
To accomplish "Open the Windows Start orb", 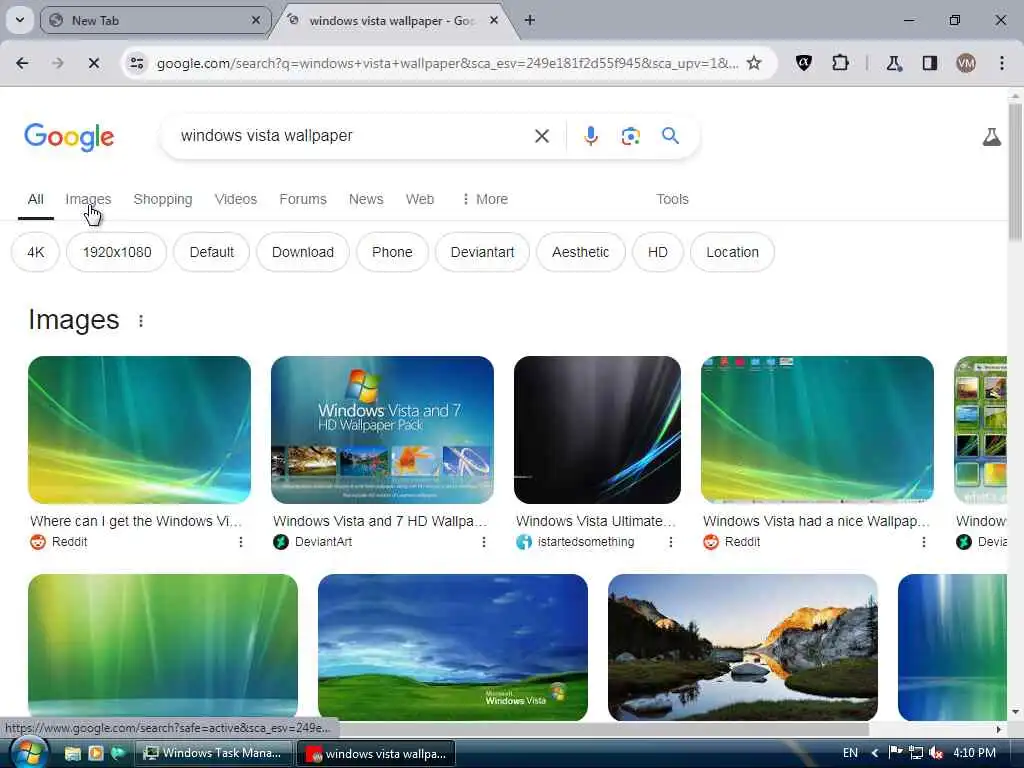I will (x=28, y=753).
